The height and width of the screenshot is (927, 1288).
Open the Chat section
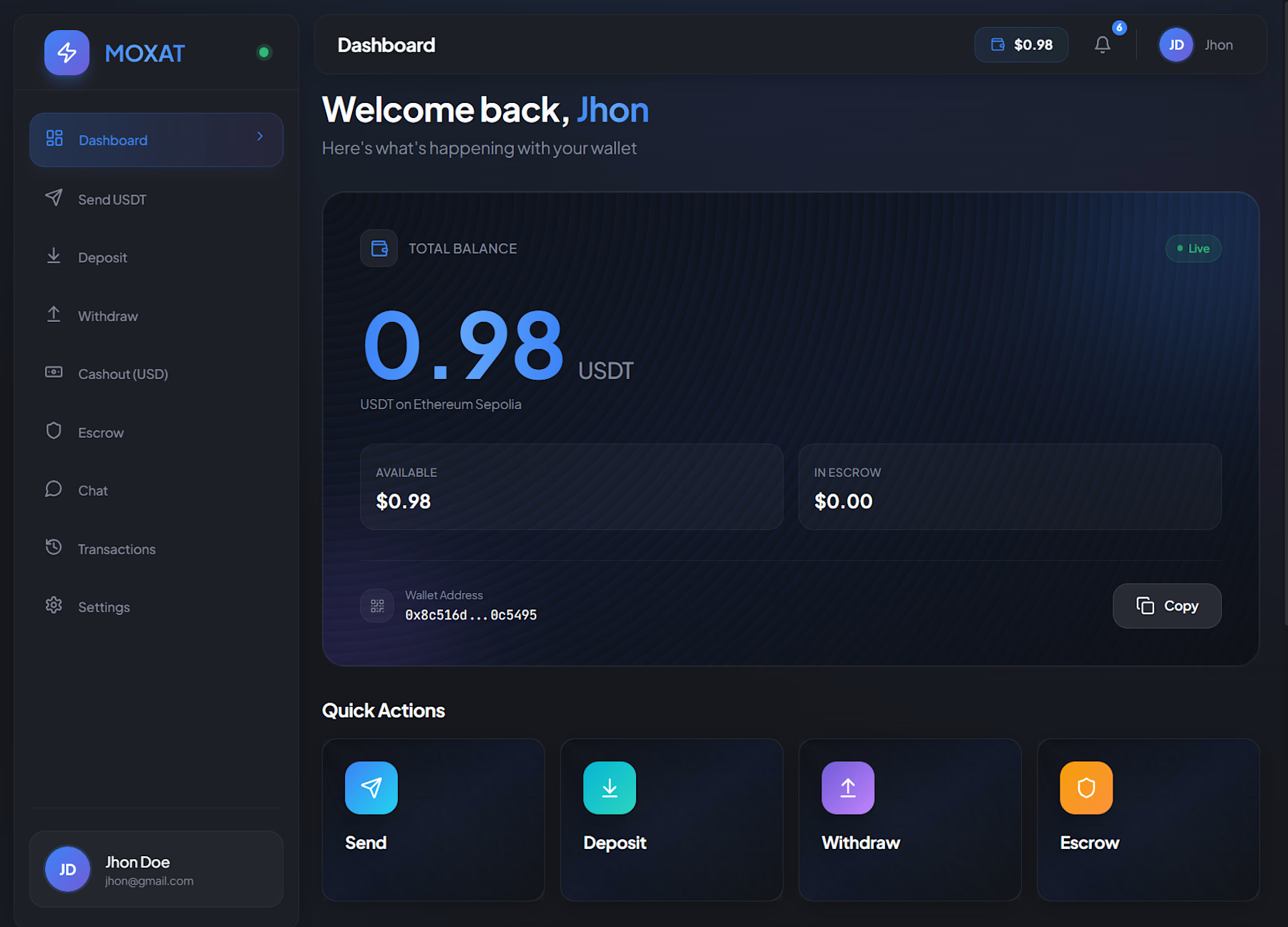pyautogui.click(x=156, y=490)
